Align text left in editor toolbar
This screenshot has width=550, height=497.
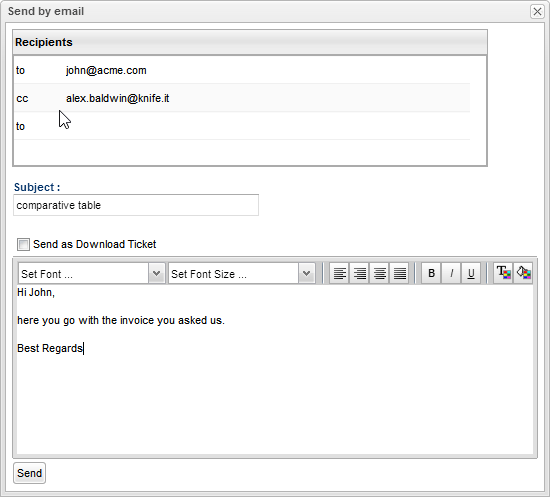pos(339,273)
